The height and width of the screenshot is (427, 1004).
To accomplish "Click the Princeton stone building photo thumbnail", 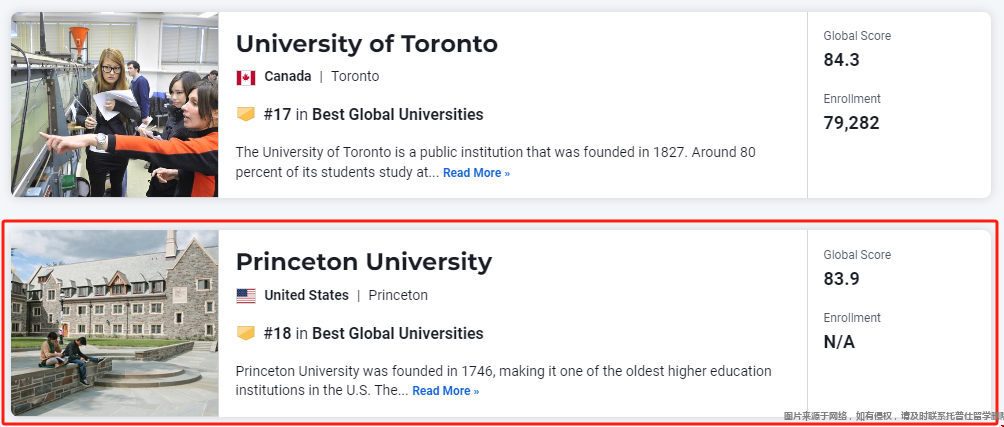I will tap(115, 323).
